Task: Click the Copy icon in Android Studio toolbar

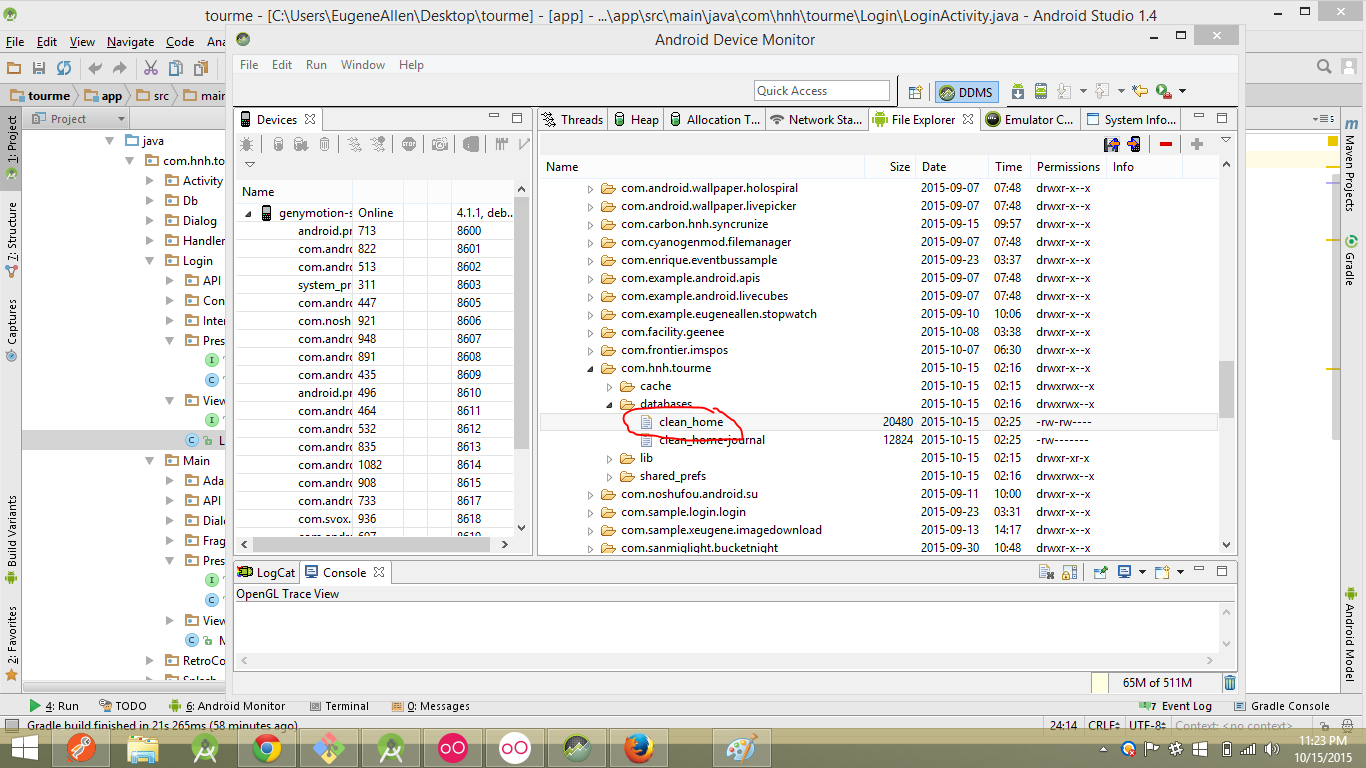Action: (x=176, y=68)
